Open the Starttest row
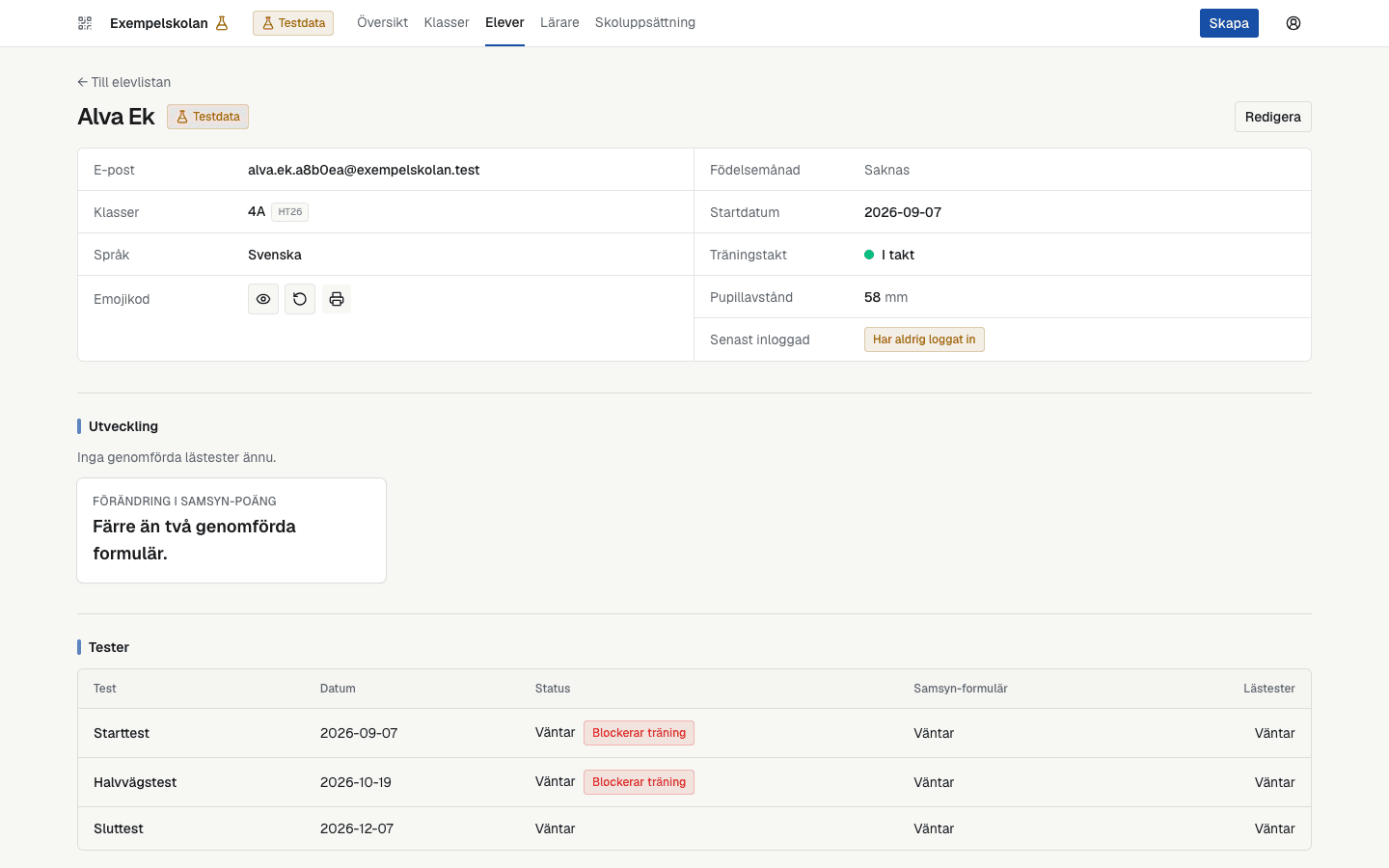Viewport: 1389px width, 868px height. 694,733
